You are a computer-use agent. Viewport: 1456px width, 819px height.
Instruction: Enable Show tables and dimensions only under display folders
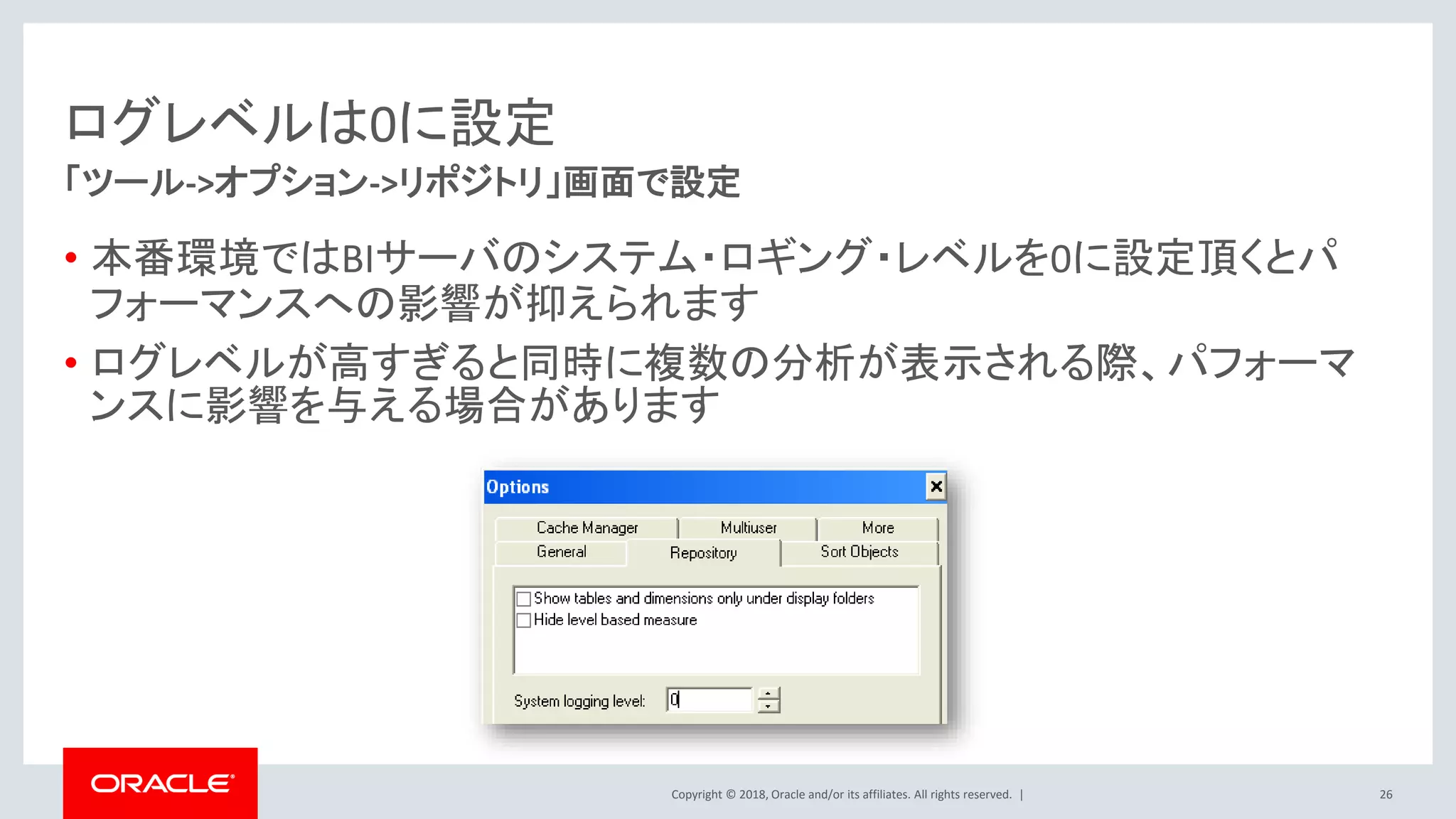[524, 599]
